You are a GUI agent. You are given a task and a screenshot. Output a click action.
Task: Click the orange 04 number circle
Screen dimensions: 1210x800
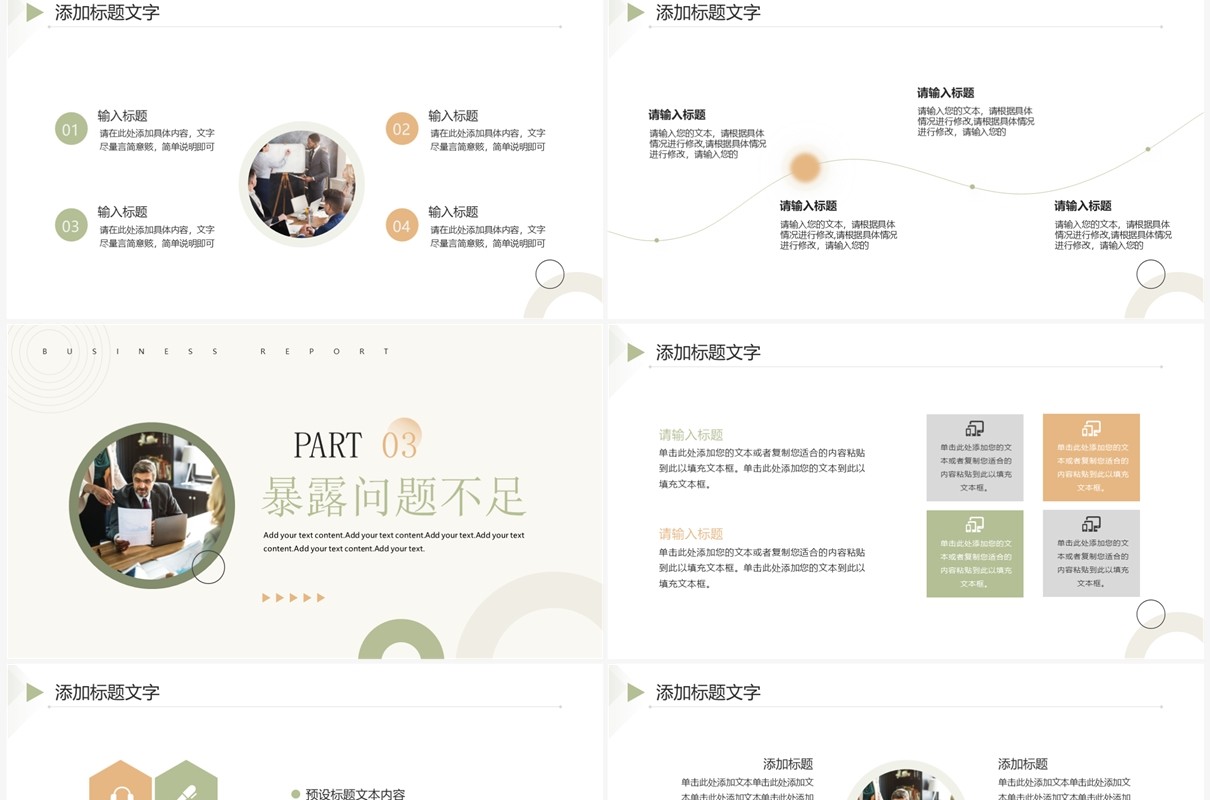coord(402,226)
